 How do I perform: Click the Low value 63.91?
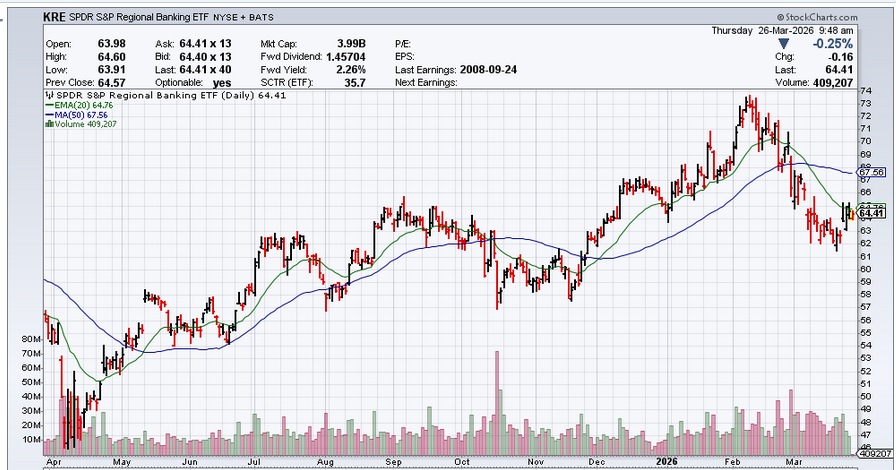pyautogui.click(x=112, y=70)
